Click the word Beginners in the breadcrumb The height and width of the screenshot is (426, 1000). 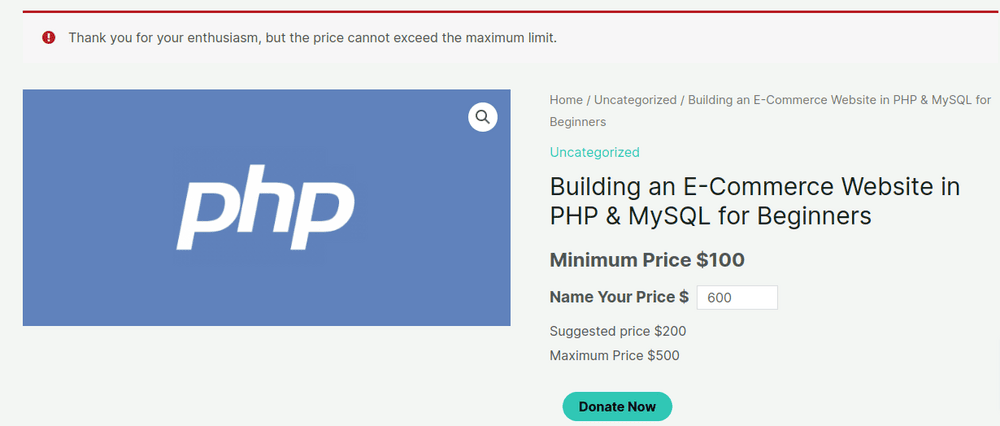coord(578,122)
